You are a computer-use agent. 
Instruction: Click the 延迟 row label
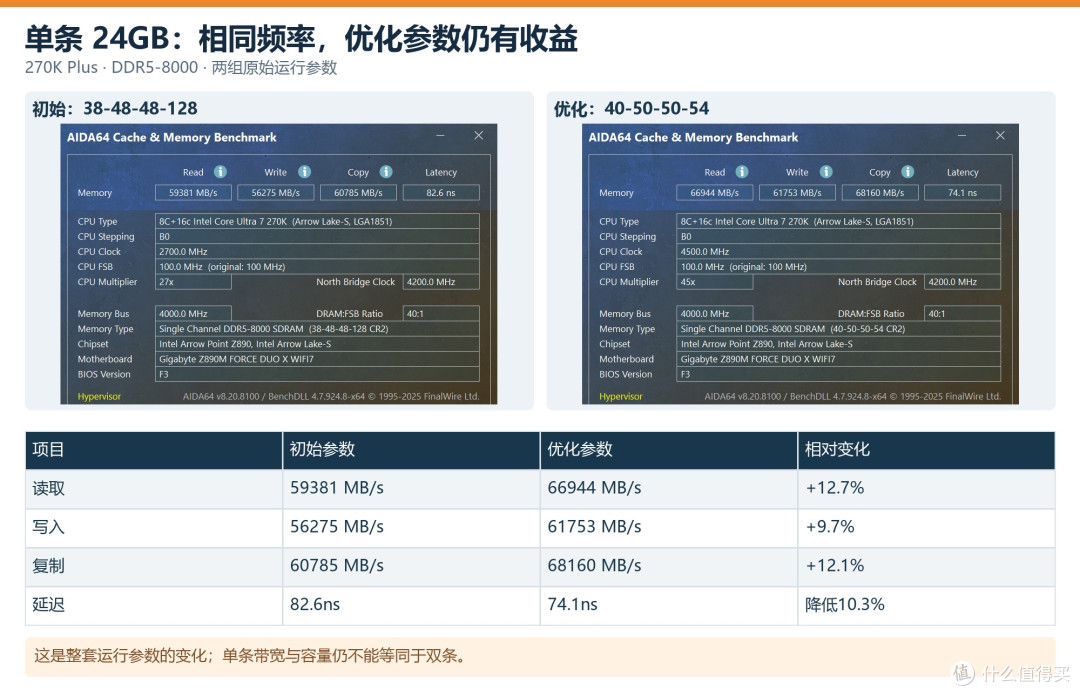[x=48, y=605]
